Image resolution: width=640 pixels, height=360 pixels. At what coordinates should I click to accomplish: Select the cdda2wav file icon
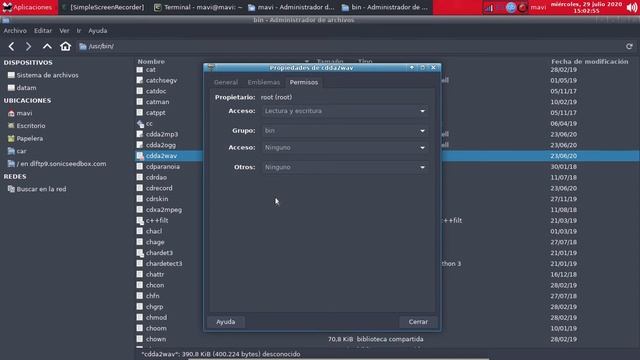pyautogui.click(x=140, y=156)
